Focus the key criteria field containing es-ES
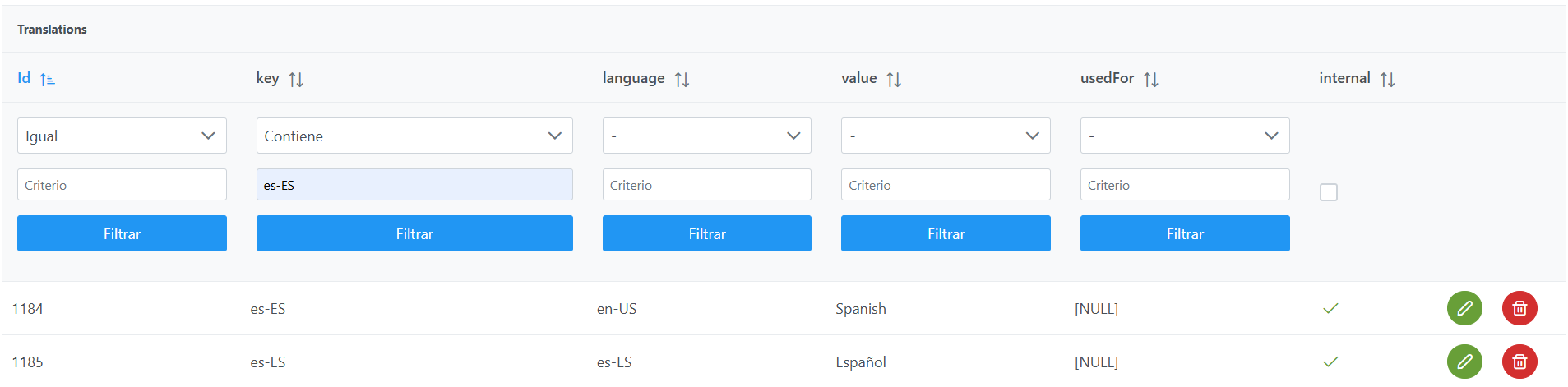 414,185
